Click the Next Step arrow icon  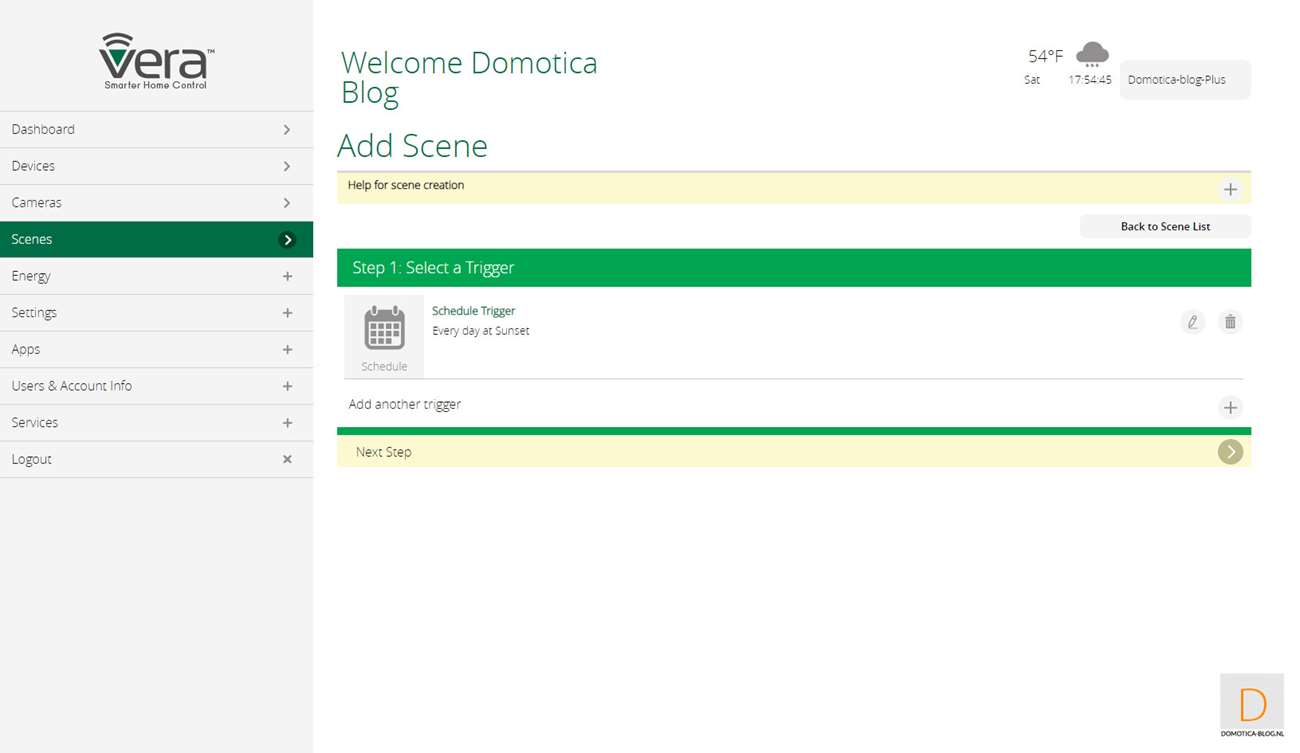click(x=1230, y=452)
